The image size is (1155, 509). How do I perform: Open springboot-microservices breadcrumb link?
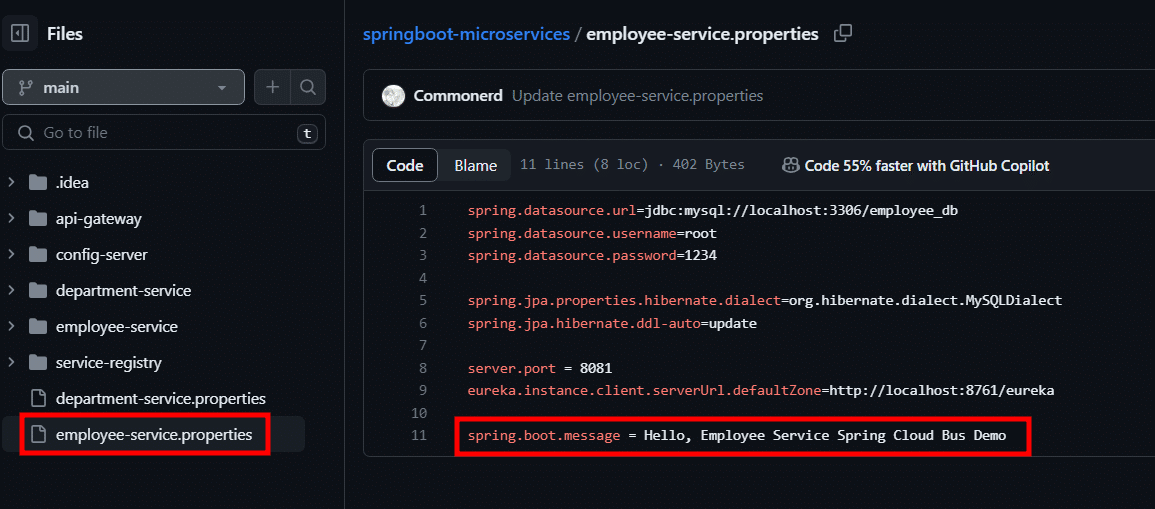[466, 34]
